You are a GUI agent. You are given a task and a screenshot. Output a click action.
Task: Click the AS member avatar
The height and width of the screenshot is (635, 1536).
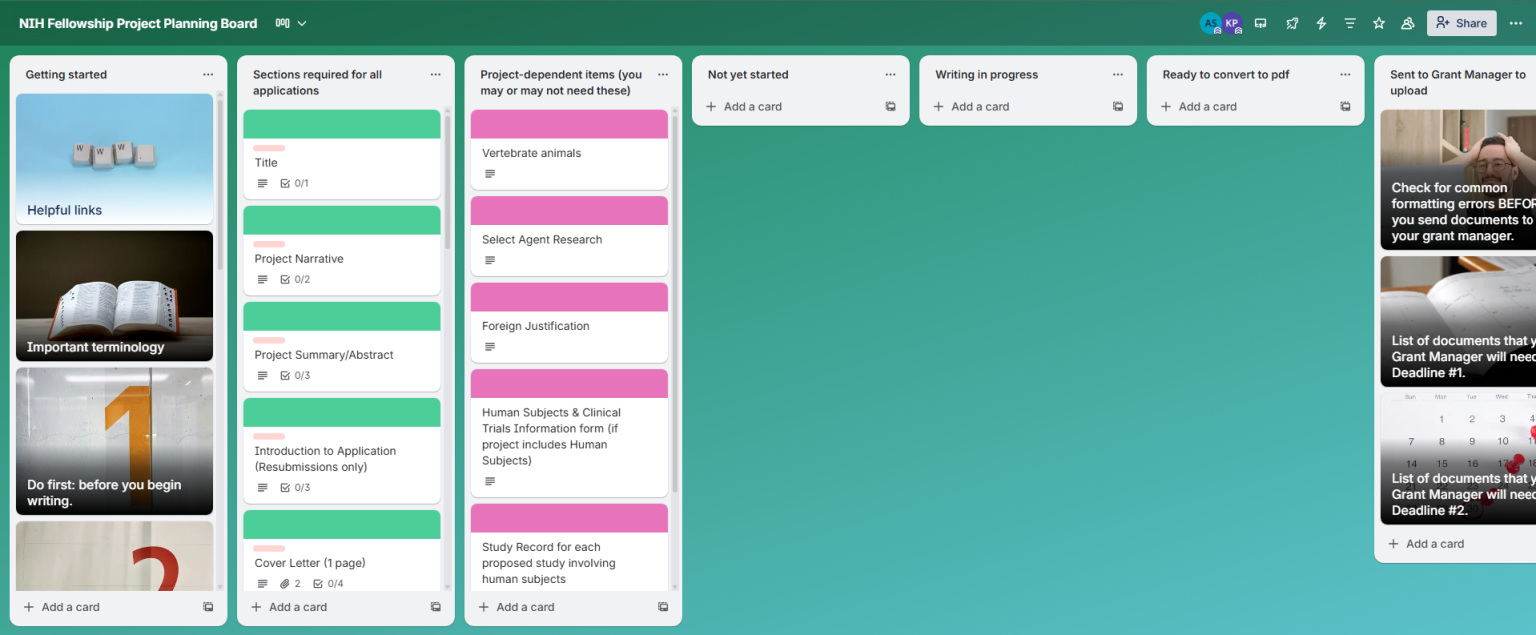[1211, 23]
